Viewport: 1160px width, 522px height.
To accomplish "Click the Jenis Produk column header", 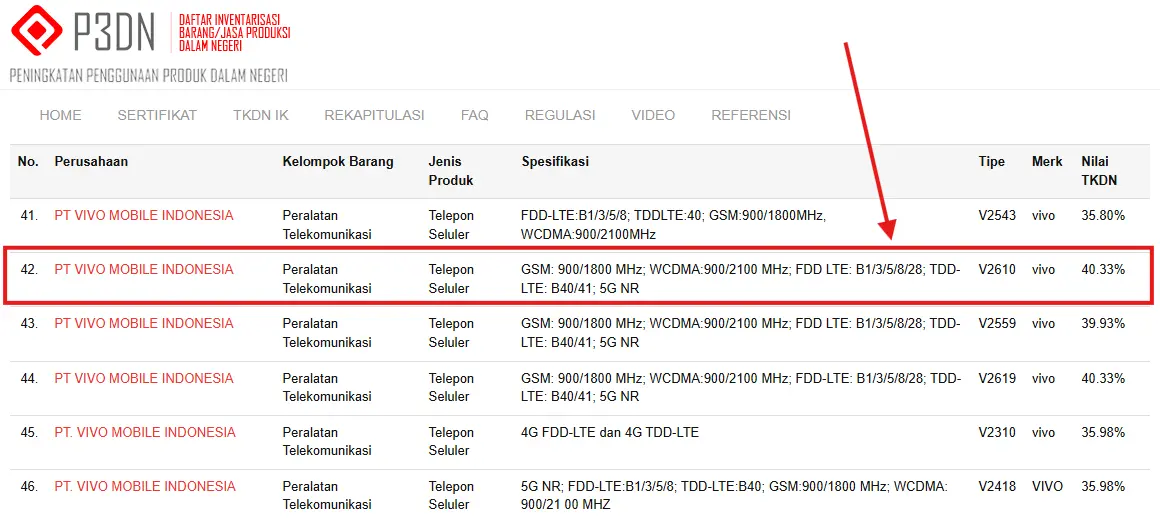I will pos(451,171).
